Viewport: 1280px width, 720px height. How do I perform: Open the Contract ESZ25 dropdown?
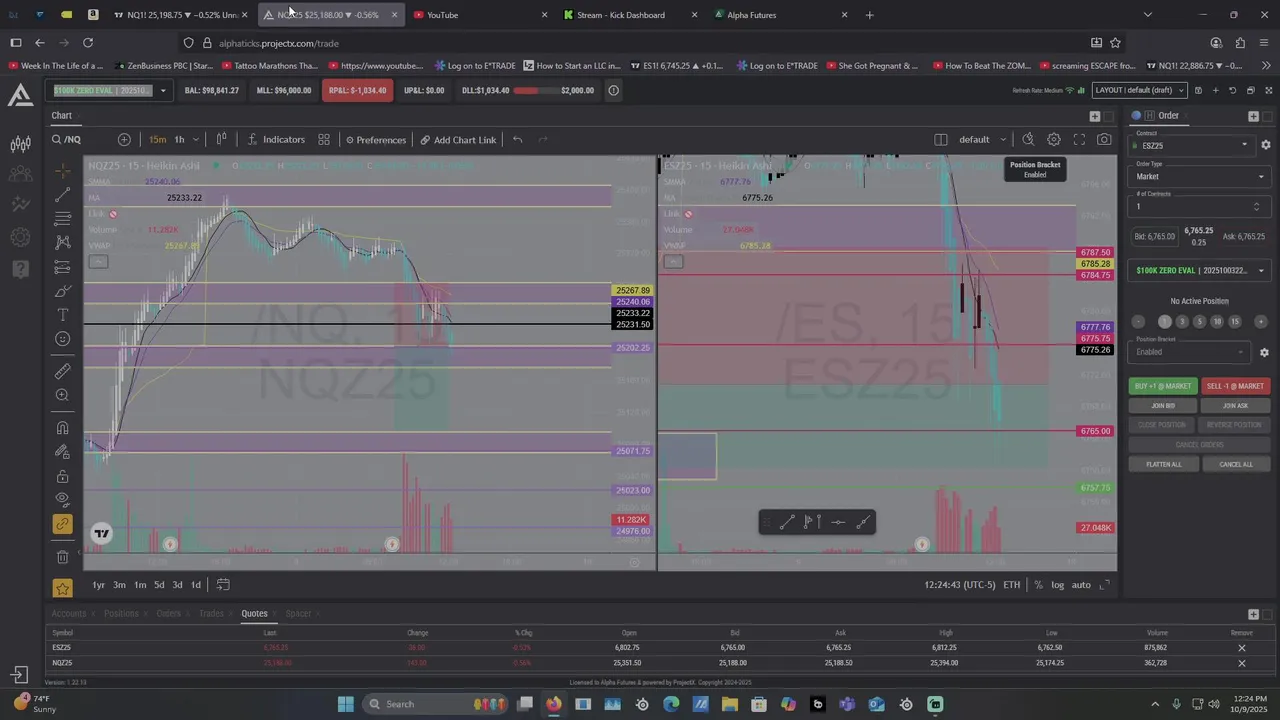click(1192, 145)
